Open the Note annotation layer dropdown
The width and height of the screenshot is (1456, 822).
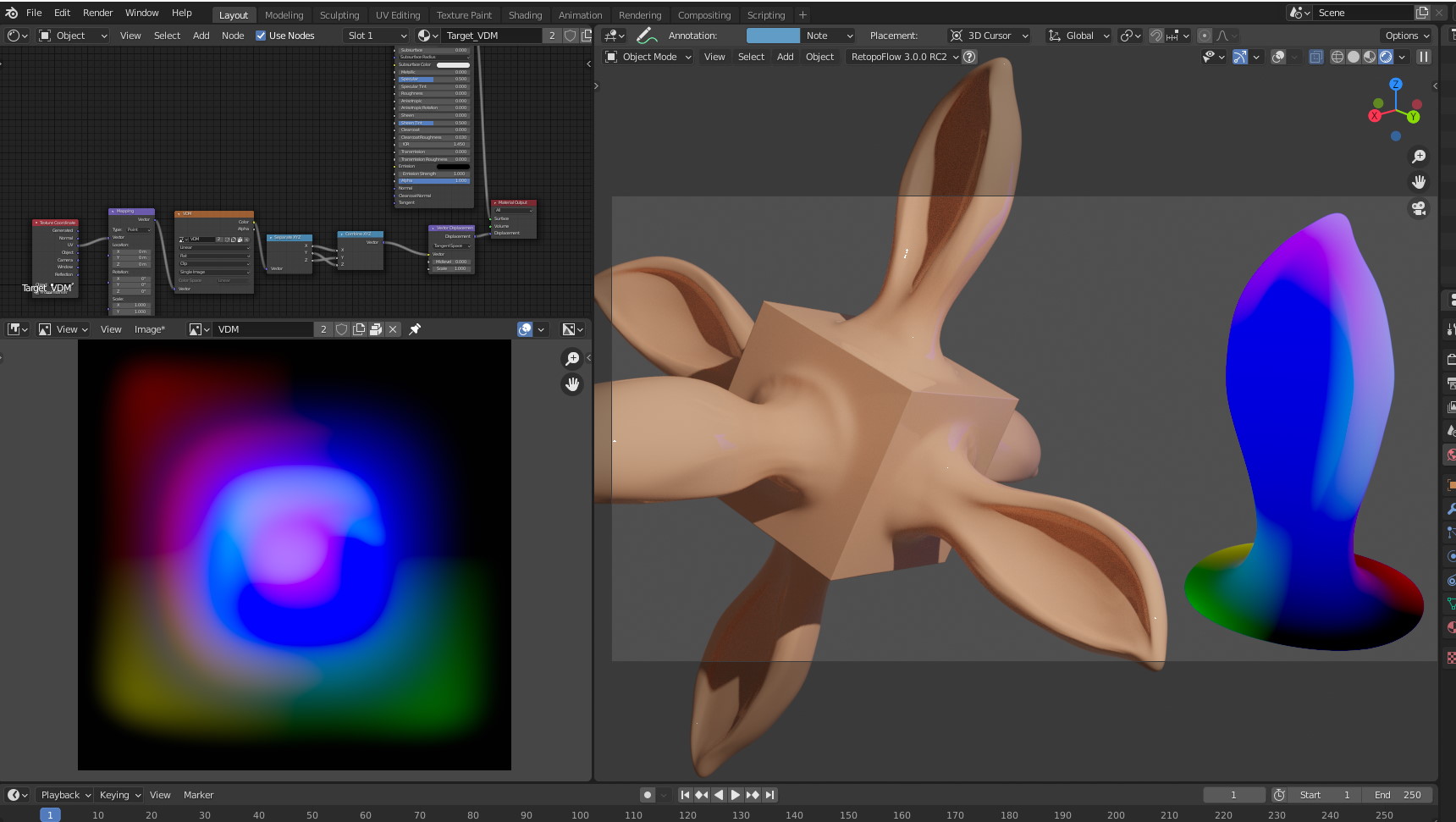click(829, 36)
